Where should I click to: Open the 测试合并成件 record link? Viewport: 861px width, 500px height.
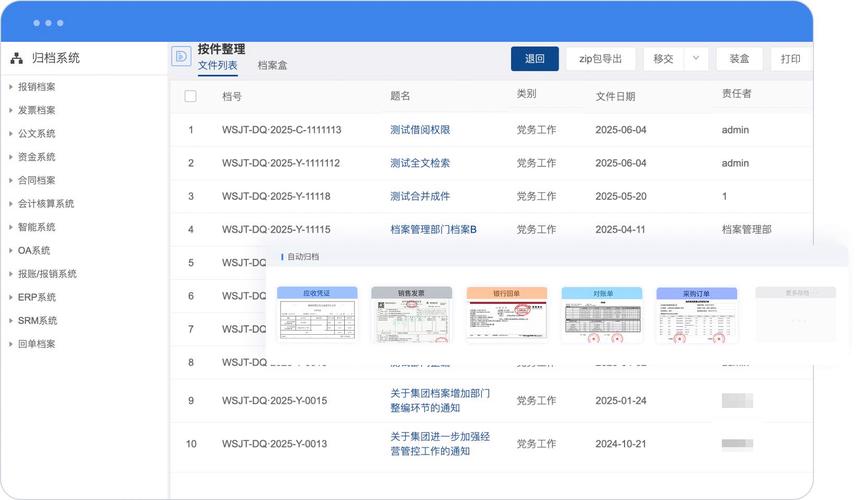click(x=420, y=196)
